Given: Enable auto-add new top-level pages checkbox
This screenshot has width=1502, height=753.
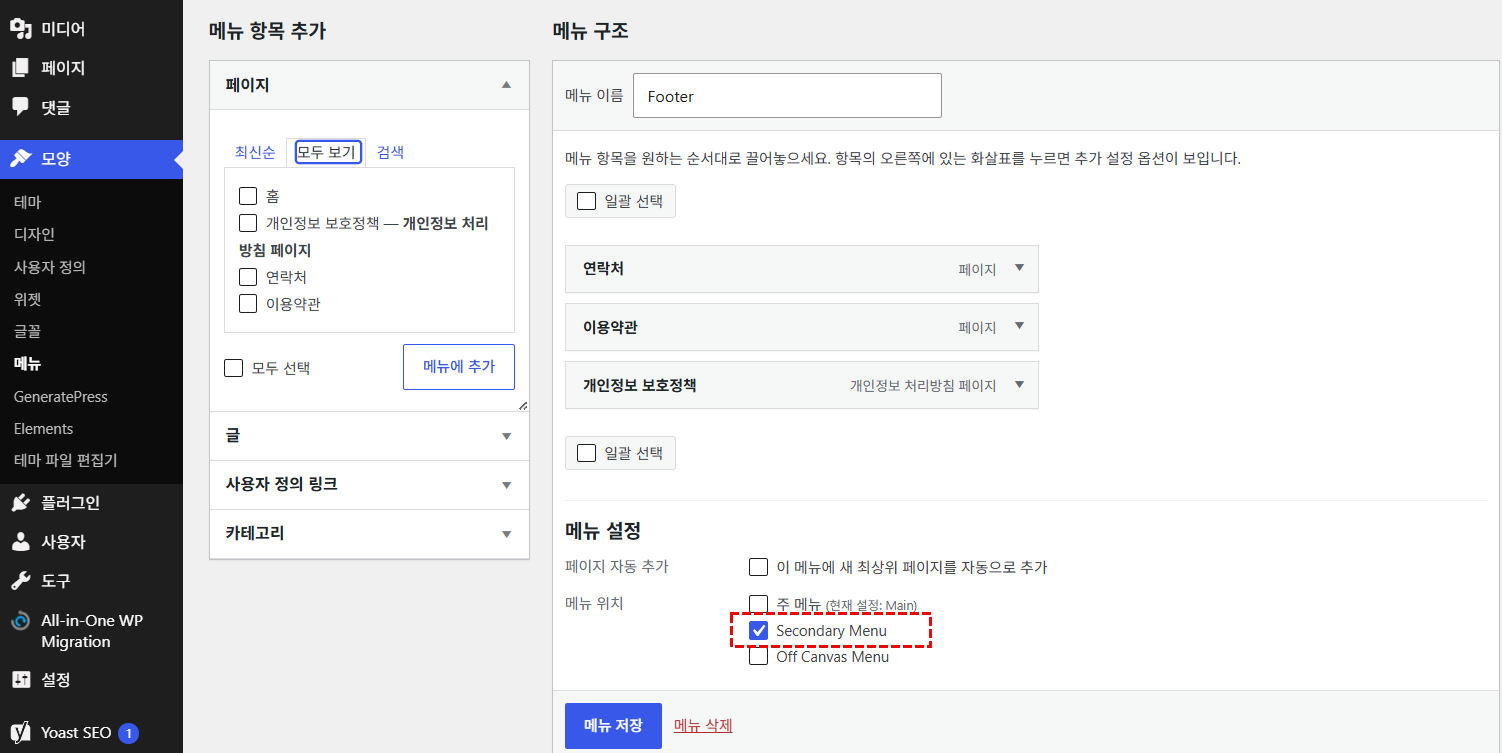Looking at the screenshot, I should click(759, 567).
